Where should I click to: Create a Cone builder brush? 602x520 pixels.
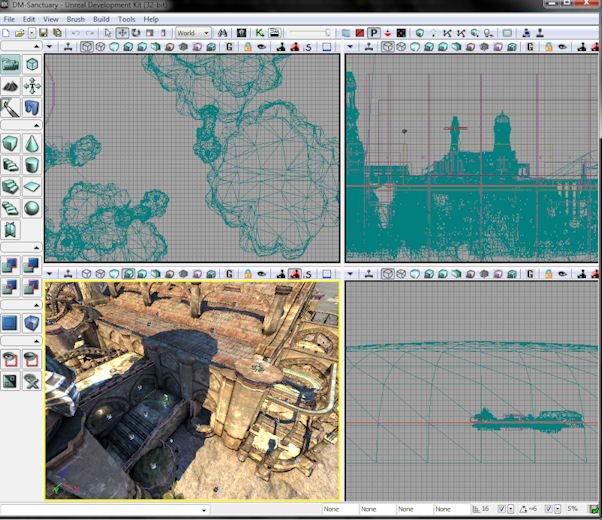coord(32,144)
